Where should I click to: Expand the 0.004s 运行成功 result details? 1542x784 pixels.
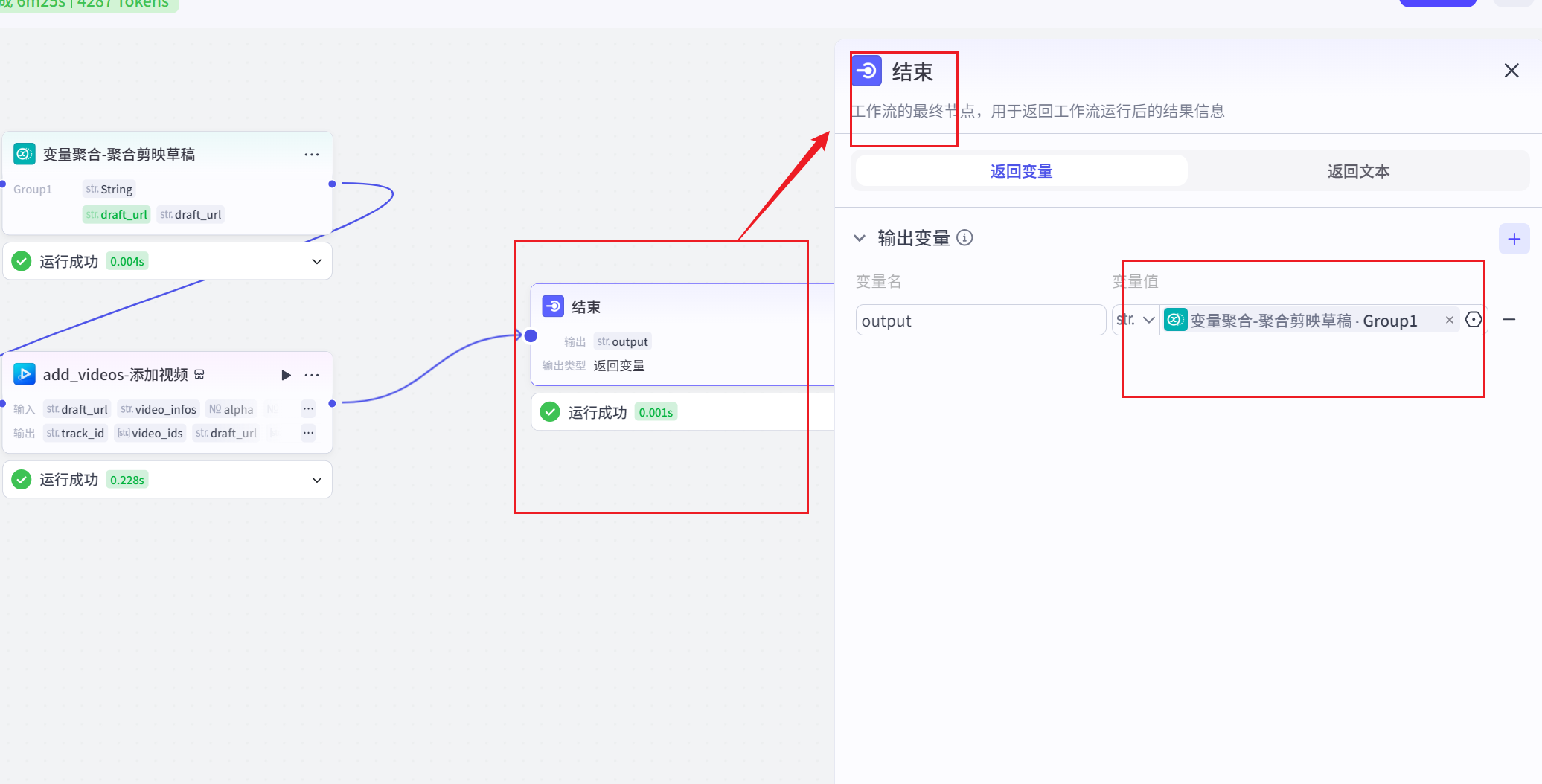click(316, 260)
